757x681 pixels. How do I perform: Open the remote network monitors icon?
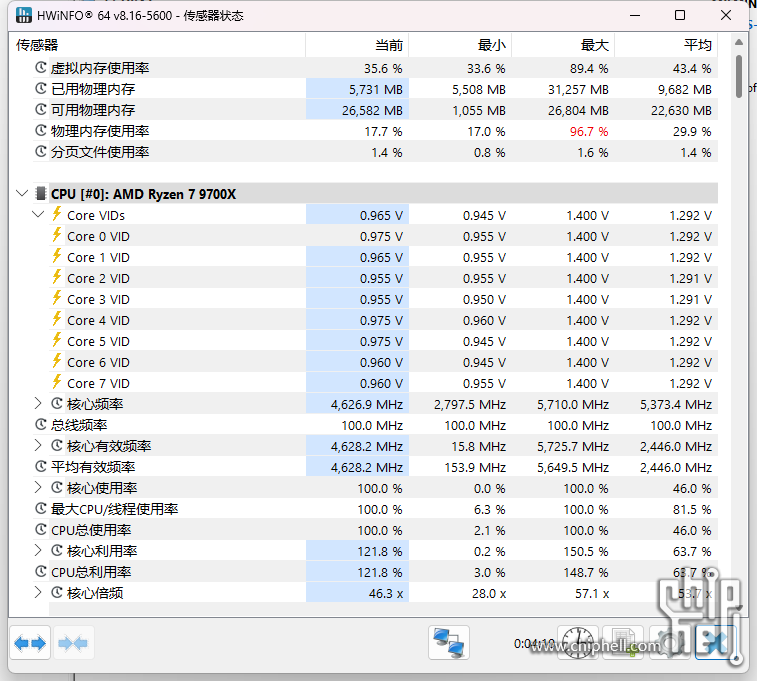(449, 643)
